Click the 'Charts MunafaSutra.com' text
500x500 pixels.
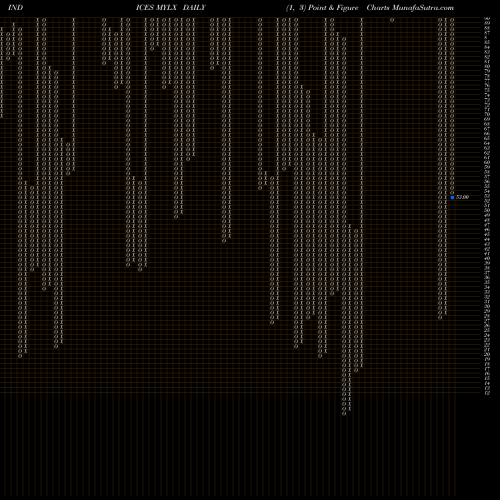410,8
